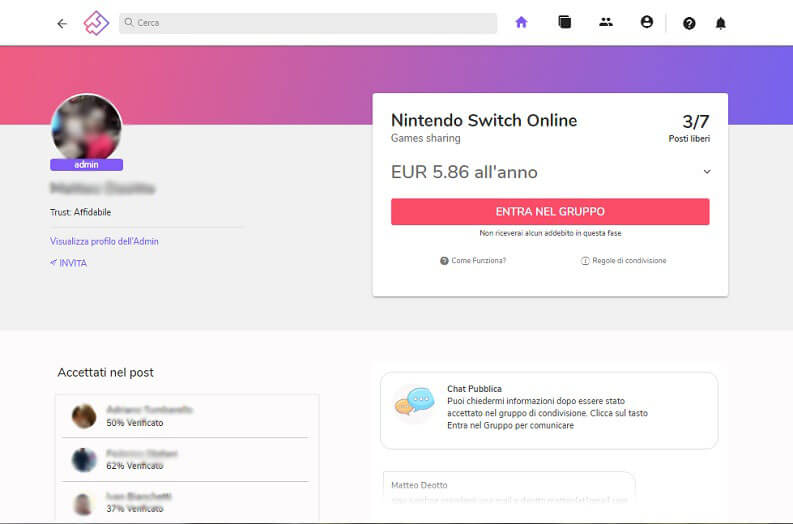Select the member with 50% Verificato

(186, 416)
